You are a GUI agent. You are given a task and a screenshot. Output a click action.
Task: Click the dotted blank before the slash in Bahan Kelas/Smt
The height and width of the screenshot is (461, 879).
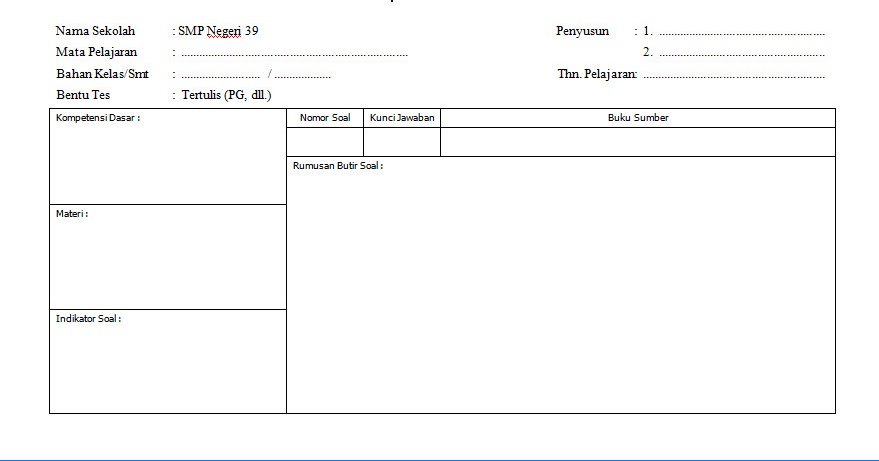pyautogui.click(x=220, y=76)
